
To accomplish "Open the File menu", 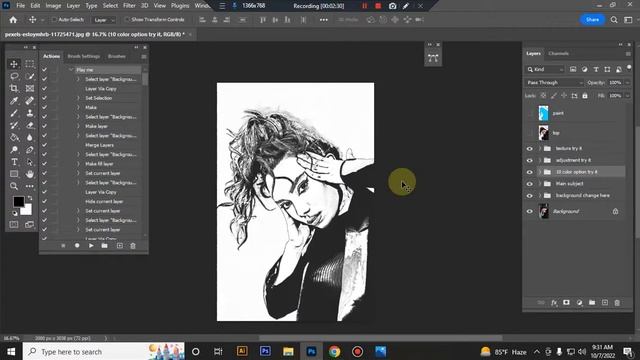I will pos(20,6).
